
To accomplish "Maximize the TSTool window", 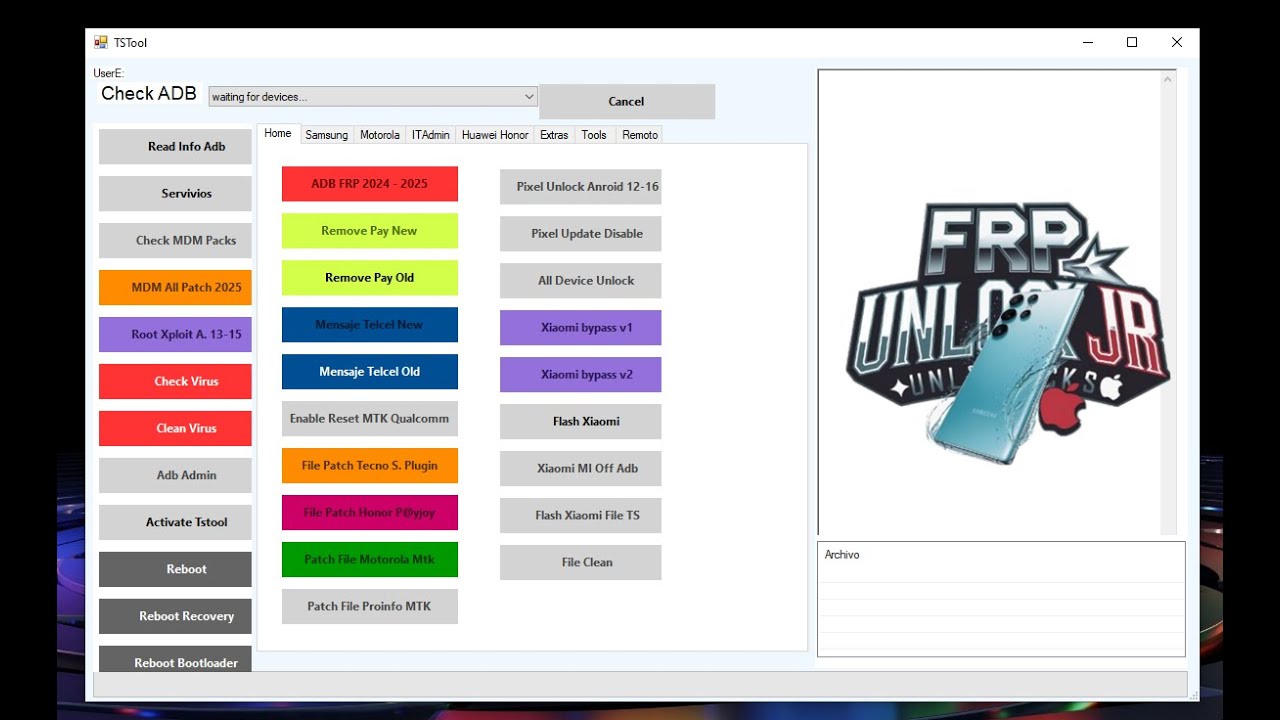I will click(1132, 42).
